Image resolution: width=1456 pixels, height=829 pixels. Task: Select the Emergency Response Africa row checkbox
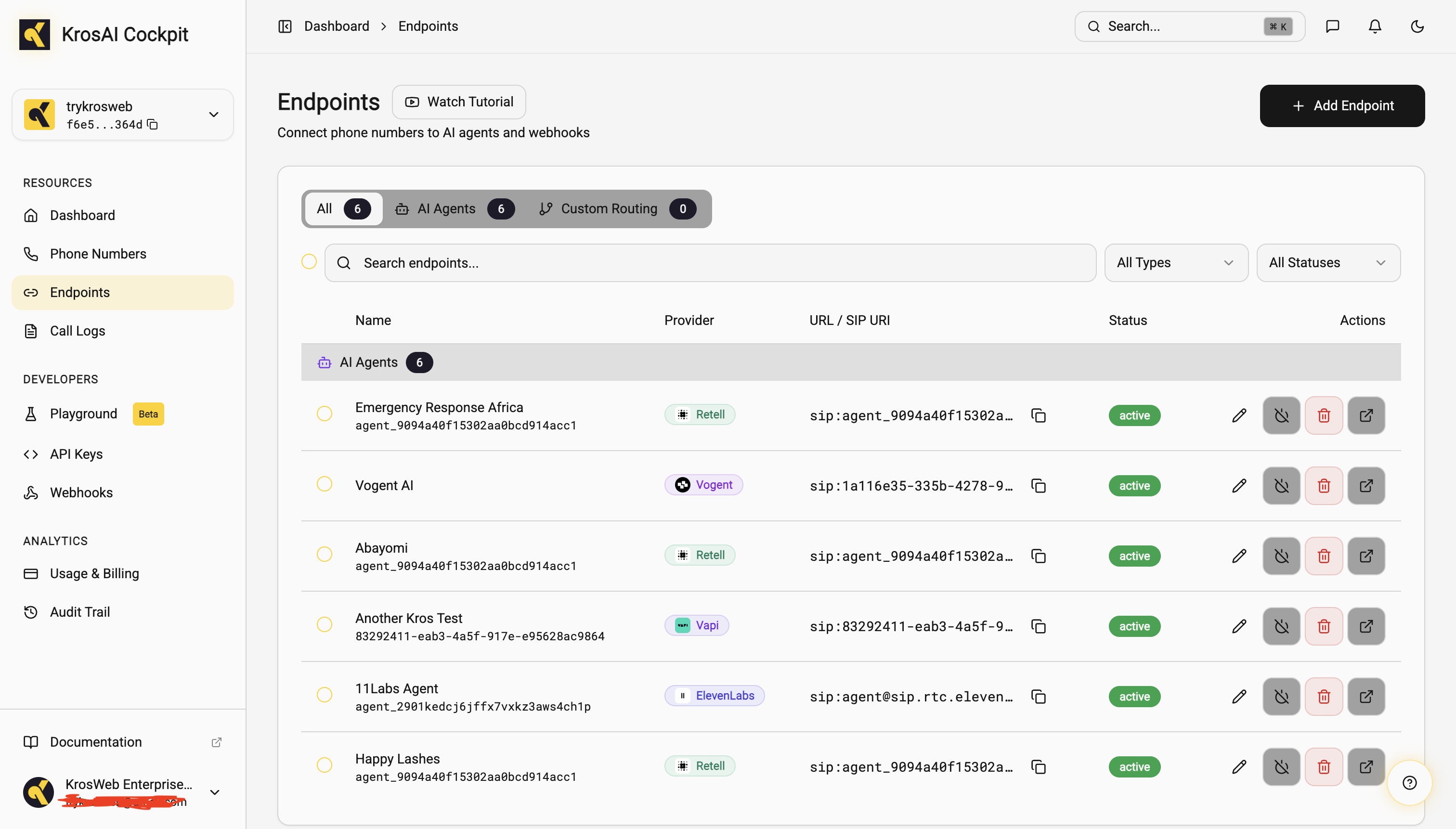tap(324, 414)
